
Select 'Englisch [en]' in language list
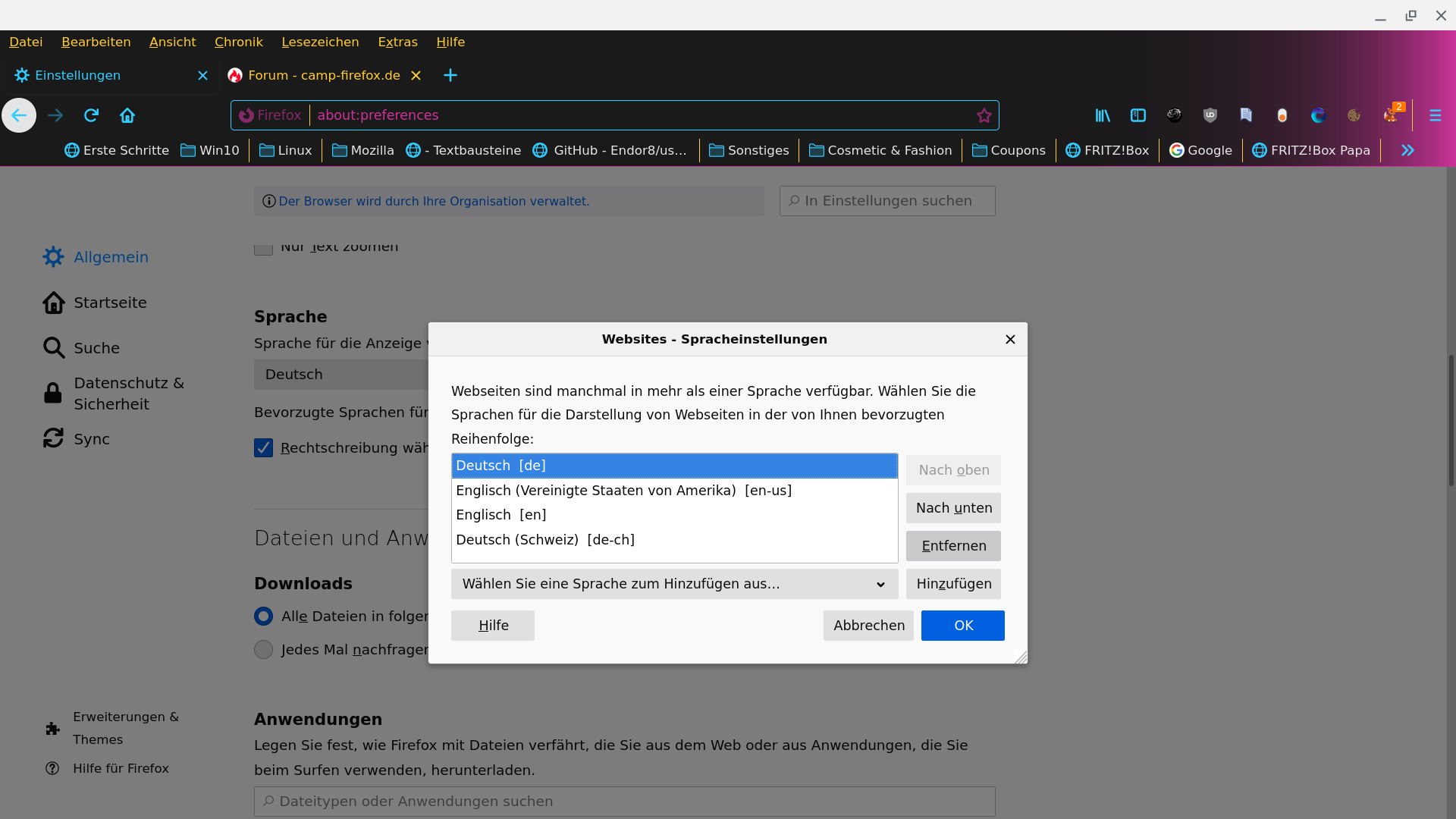(500, 515)
